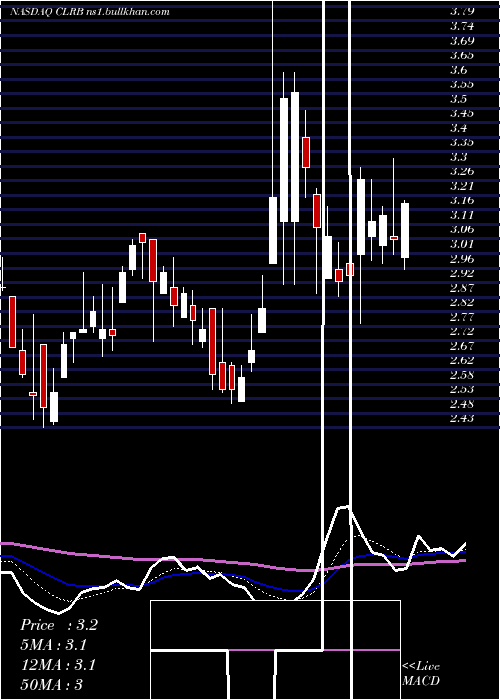500x700 pixels.
Task: Click the 3.21 price axis label
Action: 462,186
